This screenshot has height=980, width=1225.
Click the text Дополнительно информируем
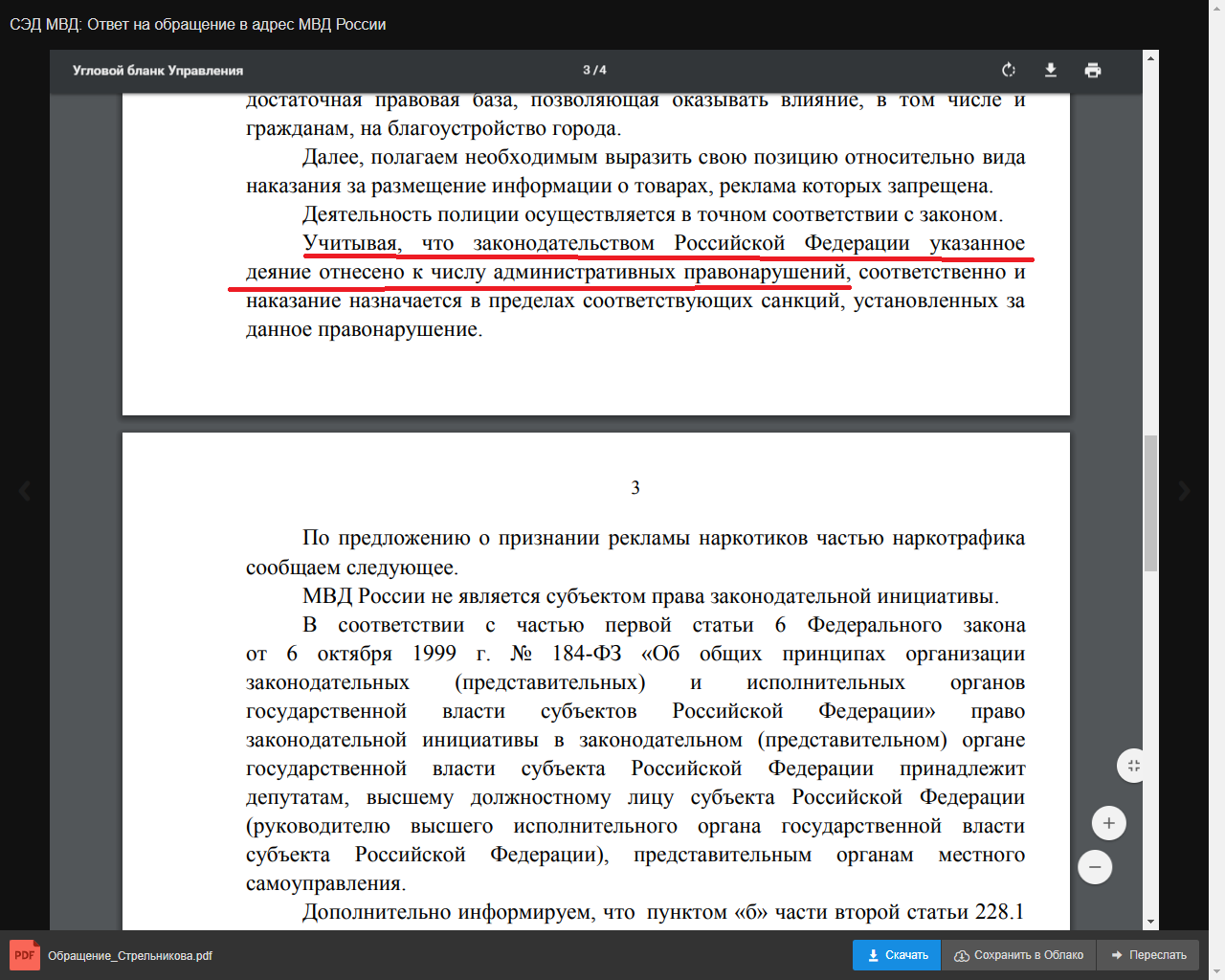[448, 912]
